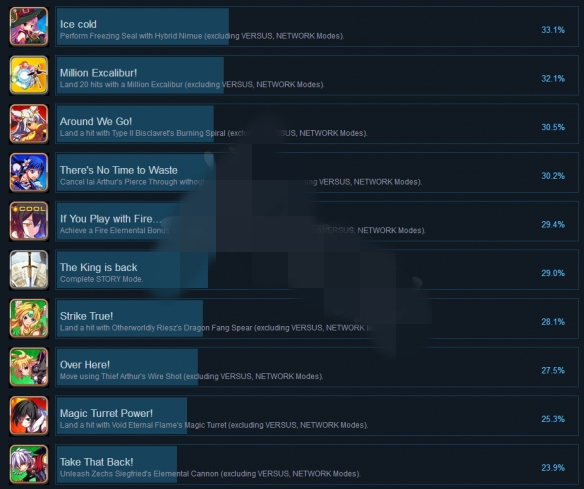
Task: Select the COOL If You Play with Fire icon
Action: (29, 221)
